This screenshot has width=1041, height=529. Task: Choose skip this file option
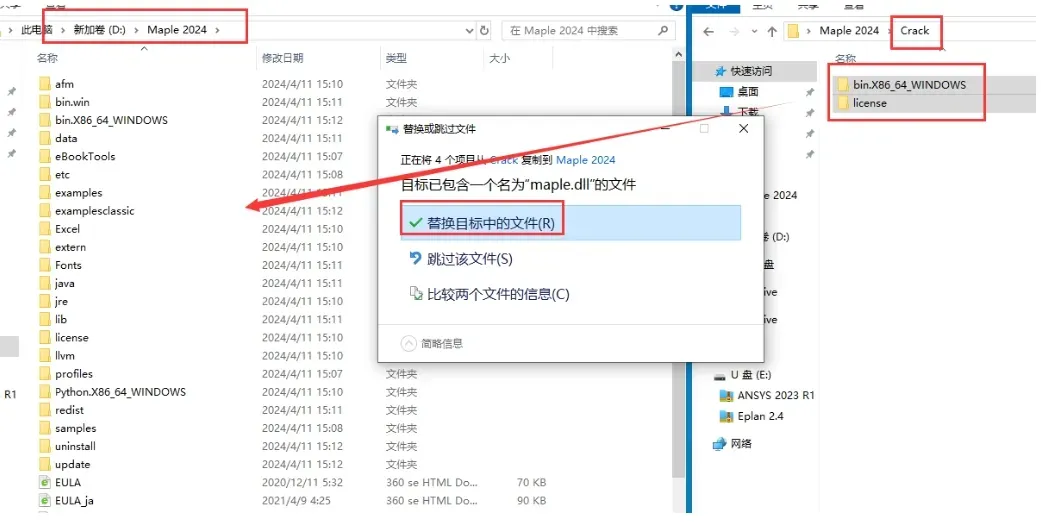coord(469,259)
